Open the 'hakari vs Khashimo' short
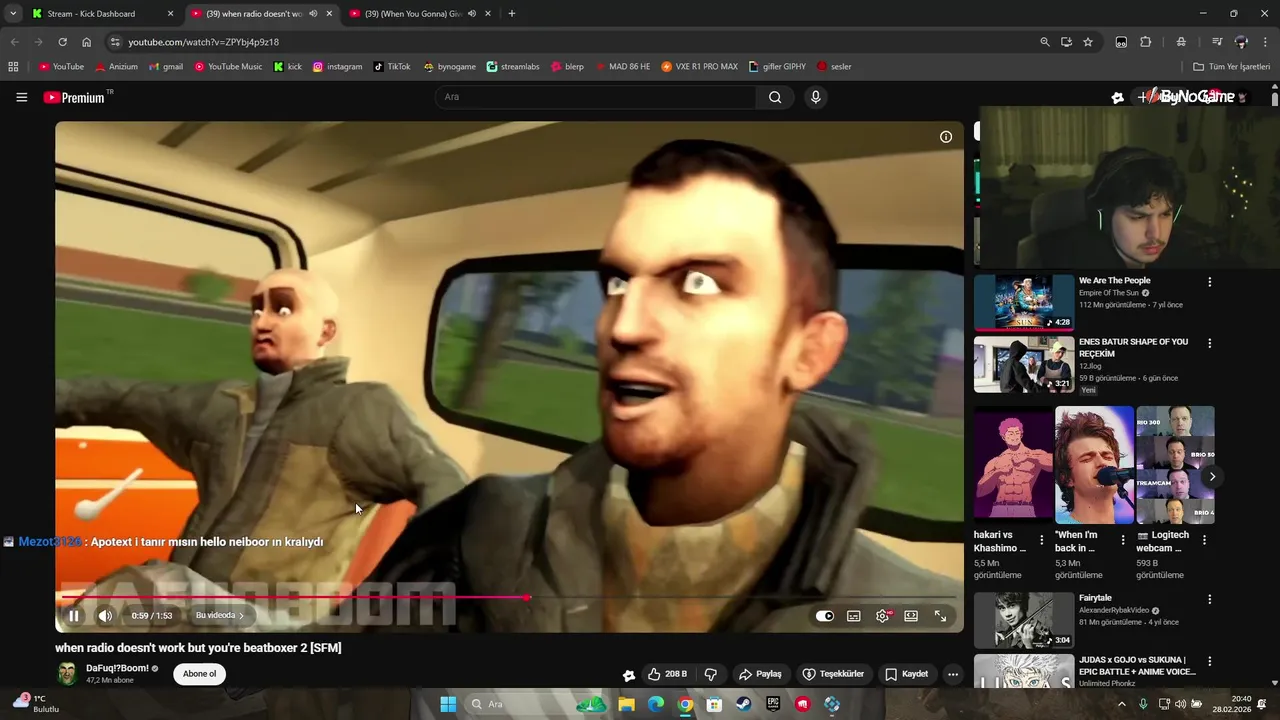 tap(1013, 465)
